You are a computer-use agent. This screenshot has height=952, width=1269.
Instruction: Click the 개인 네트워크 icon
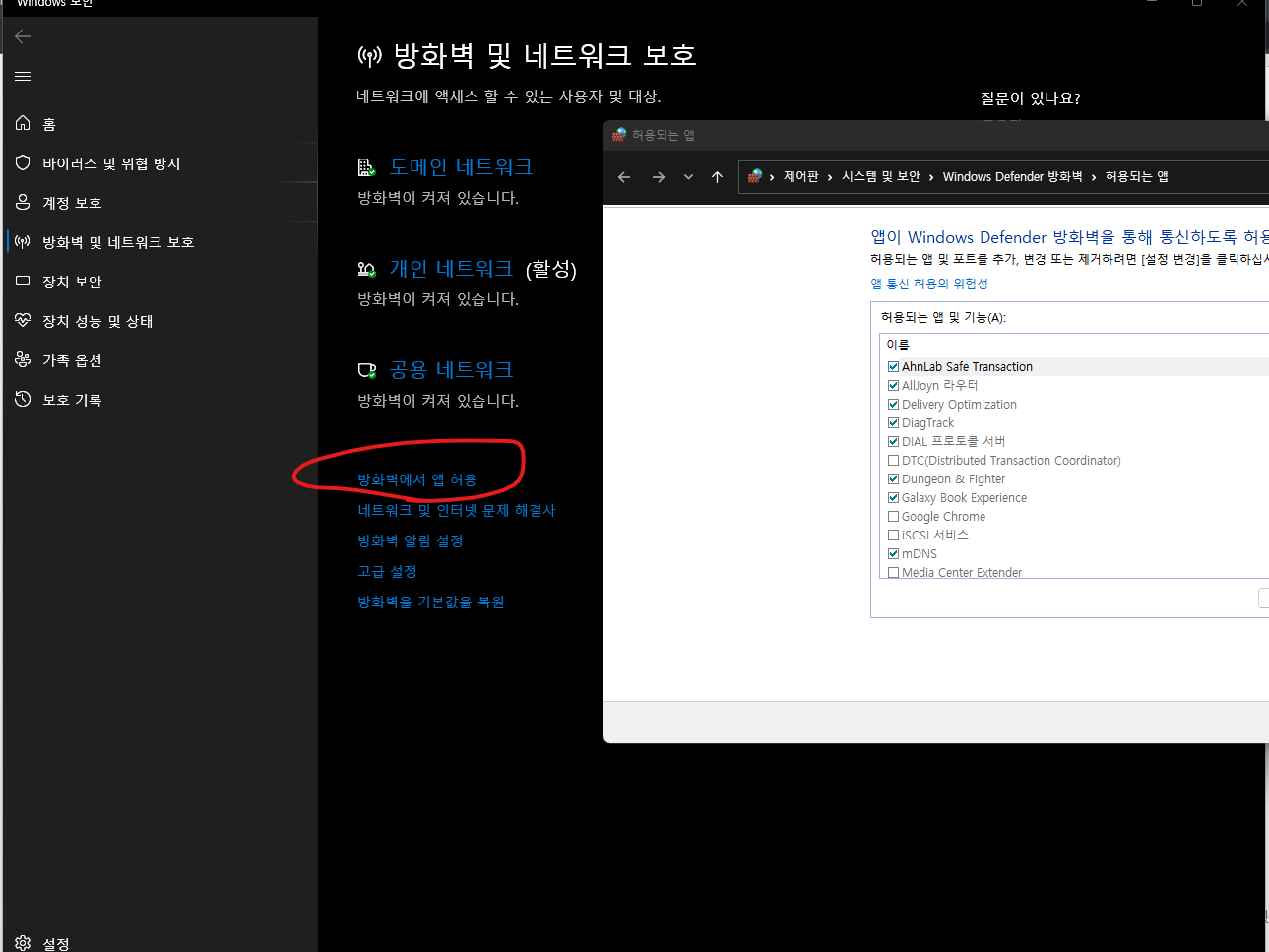coord(367,269)
